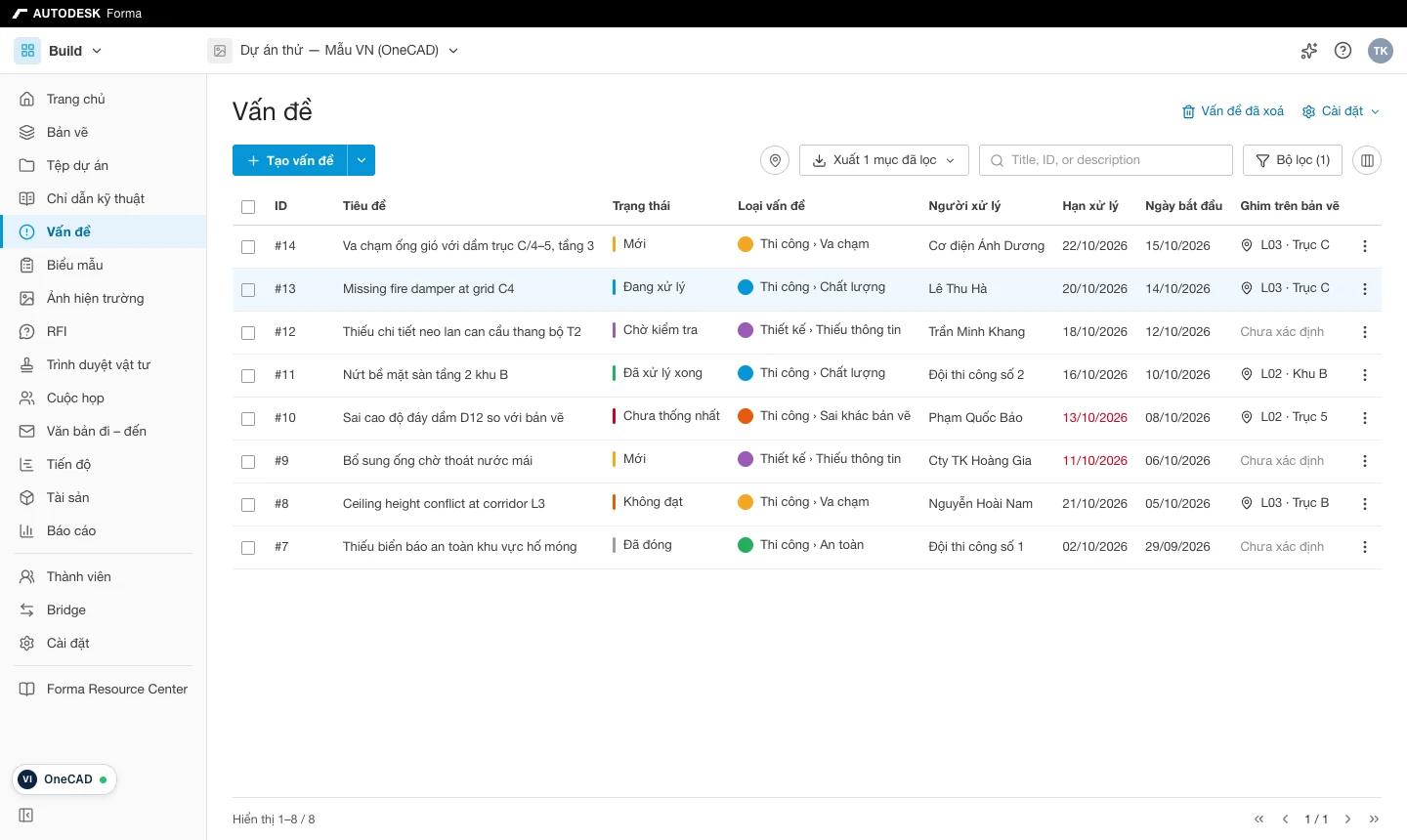Screen dimensions: 1407x840
Task: Open the Bộ lọc (1) filter button
Action: pyautogui.click(x=1293, y=160)
